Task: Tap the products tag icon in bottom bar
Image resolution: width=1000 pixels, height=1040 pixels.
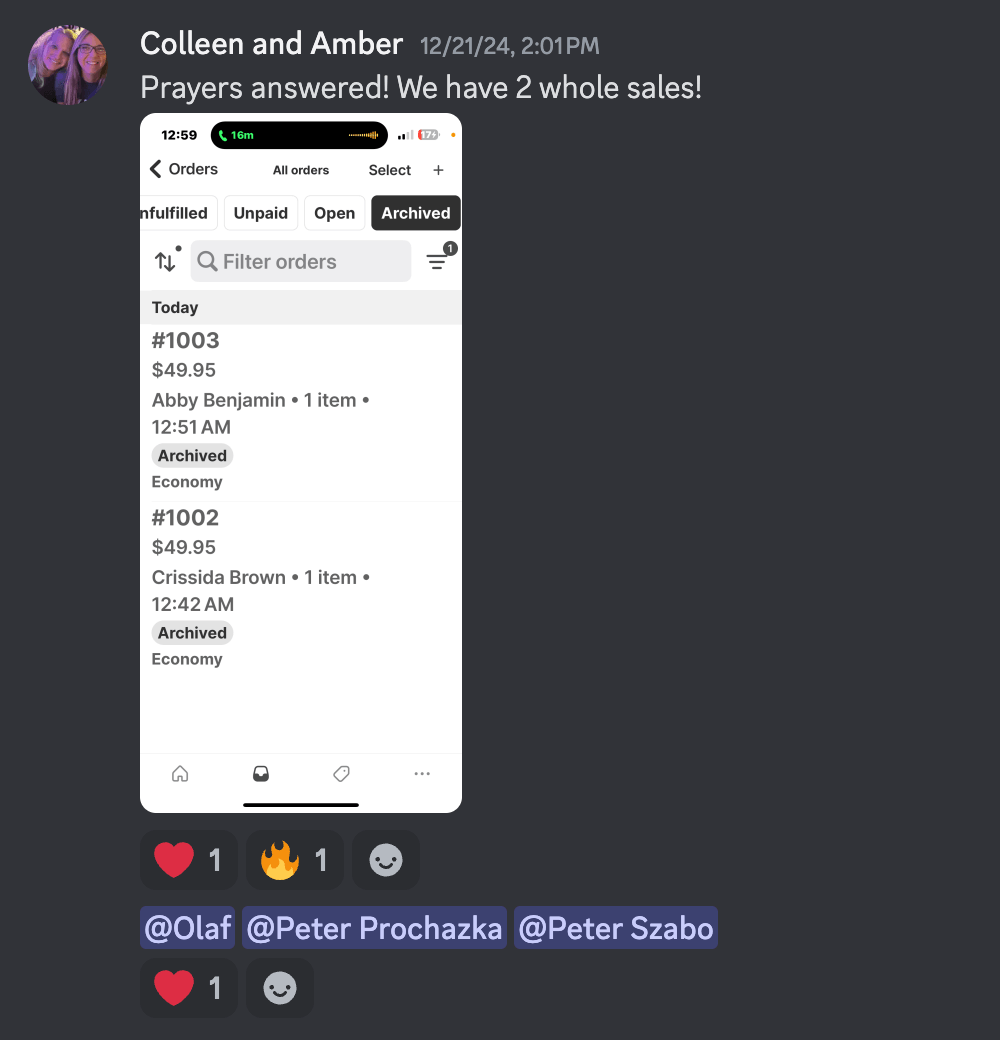Action: [x=342, y=773]
